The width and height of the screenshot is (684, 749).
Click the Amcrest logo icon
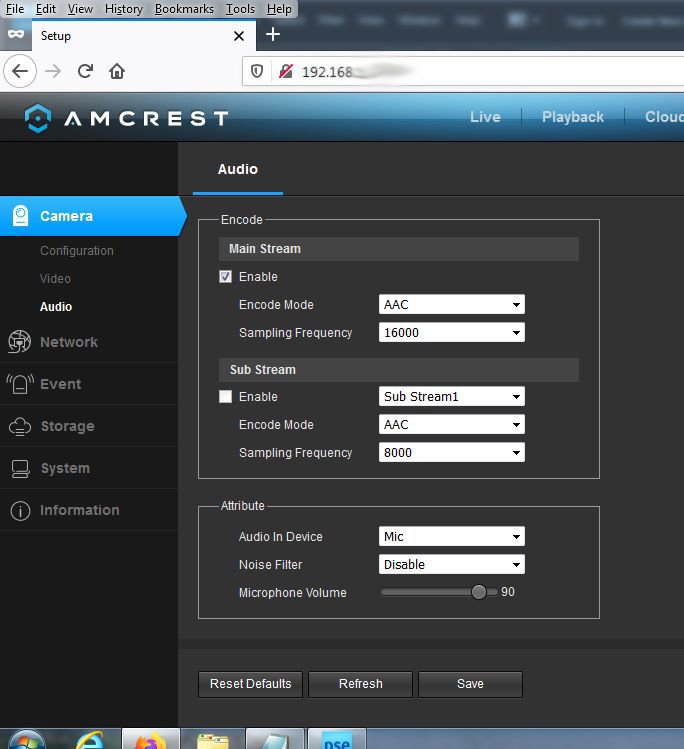click(x=38, y=118)
